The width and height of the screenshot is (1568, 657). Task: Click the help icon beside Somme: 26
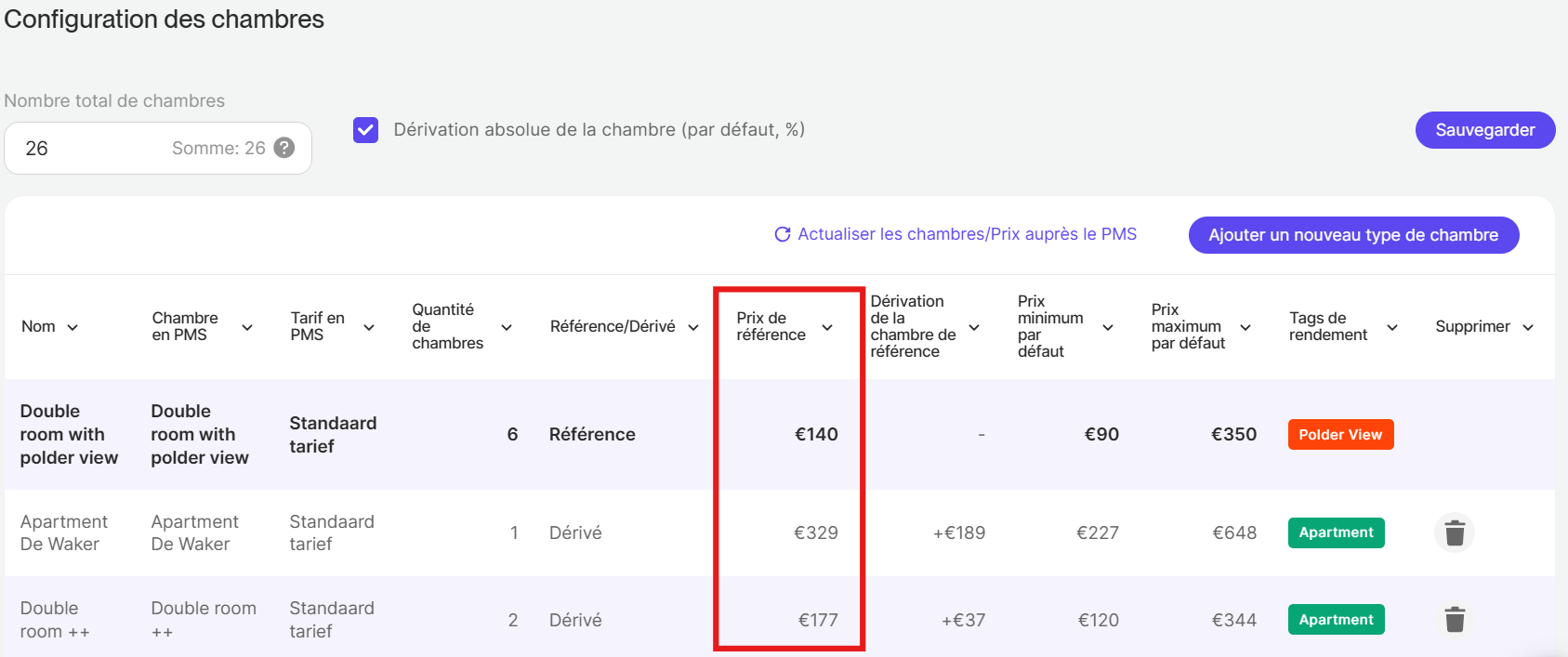(284, 148)
